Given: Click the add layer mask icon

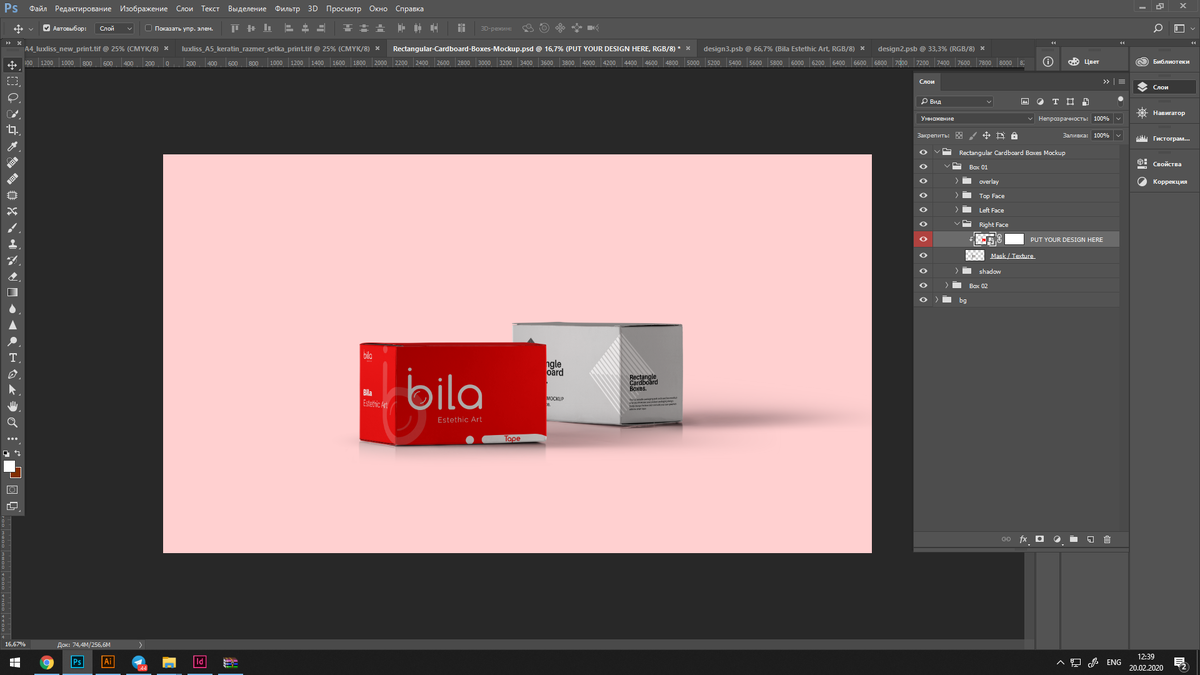Looking at the screenshot, I should coord(1040,540).
